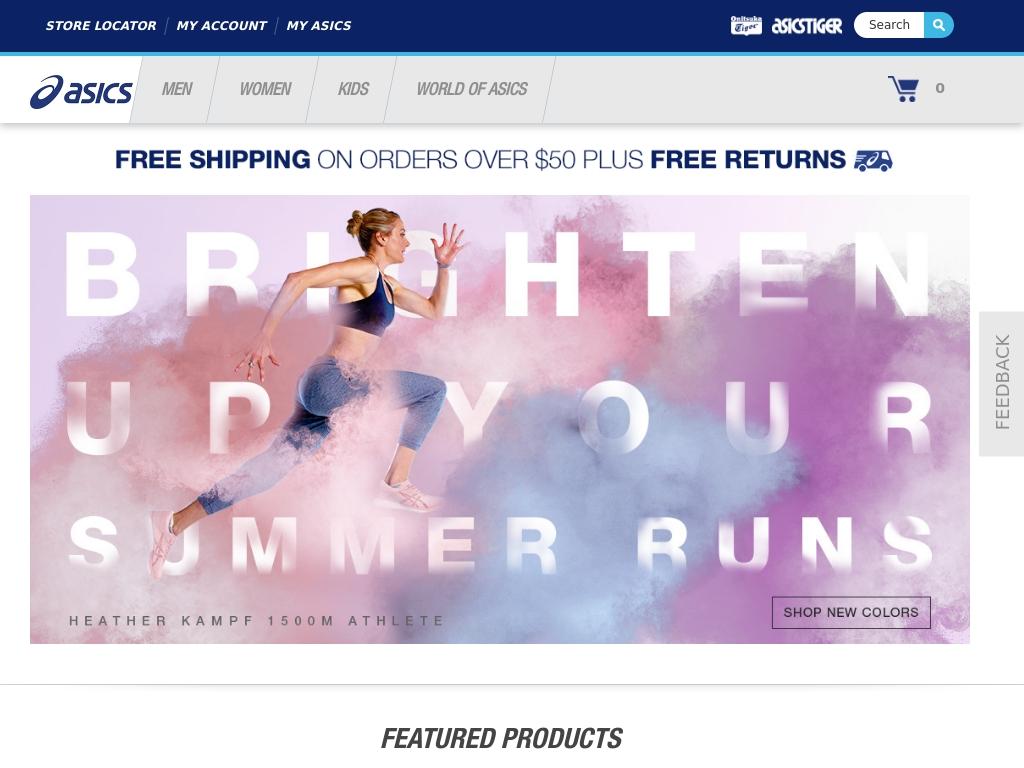Click the Featured Products heading

pyautogui.click(x=502, y=739)
